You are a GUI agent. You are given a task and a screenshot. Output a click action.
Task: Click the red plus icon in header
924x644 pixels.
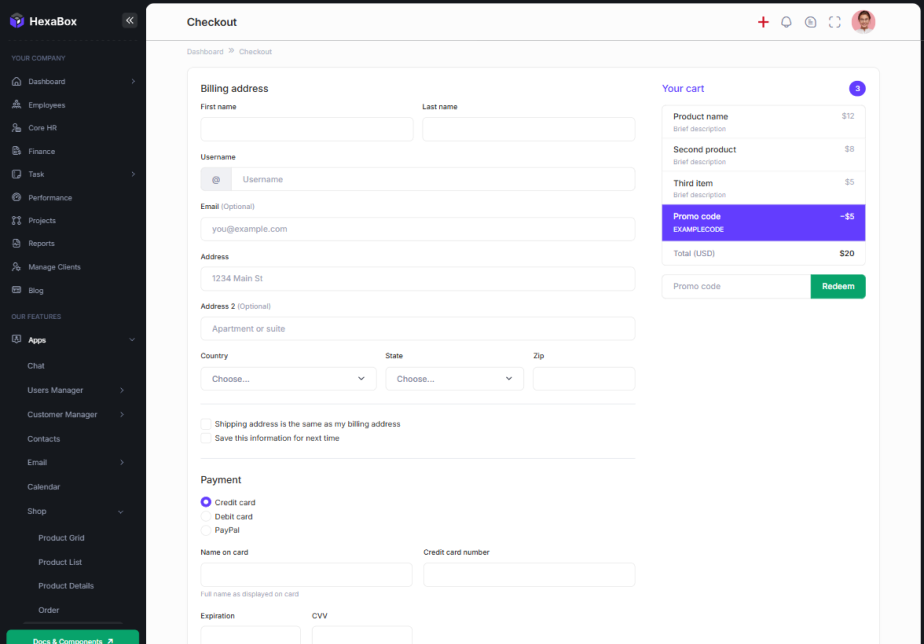click(763, 22)
